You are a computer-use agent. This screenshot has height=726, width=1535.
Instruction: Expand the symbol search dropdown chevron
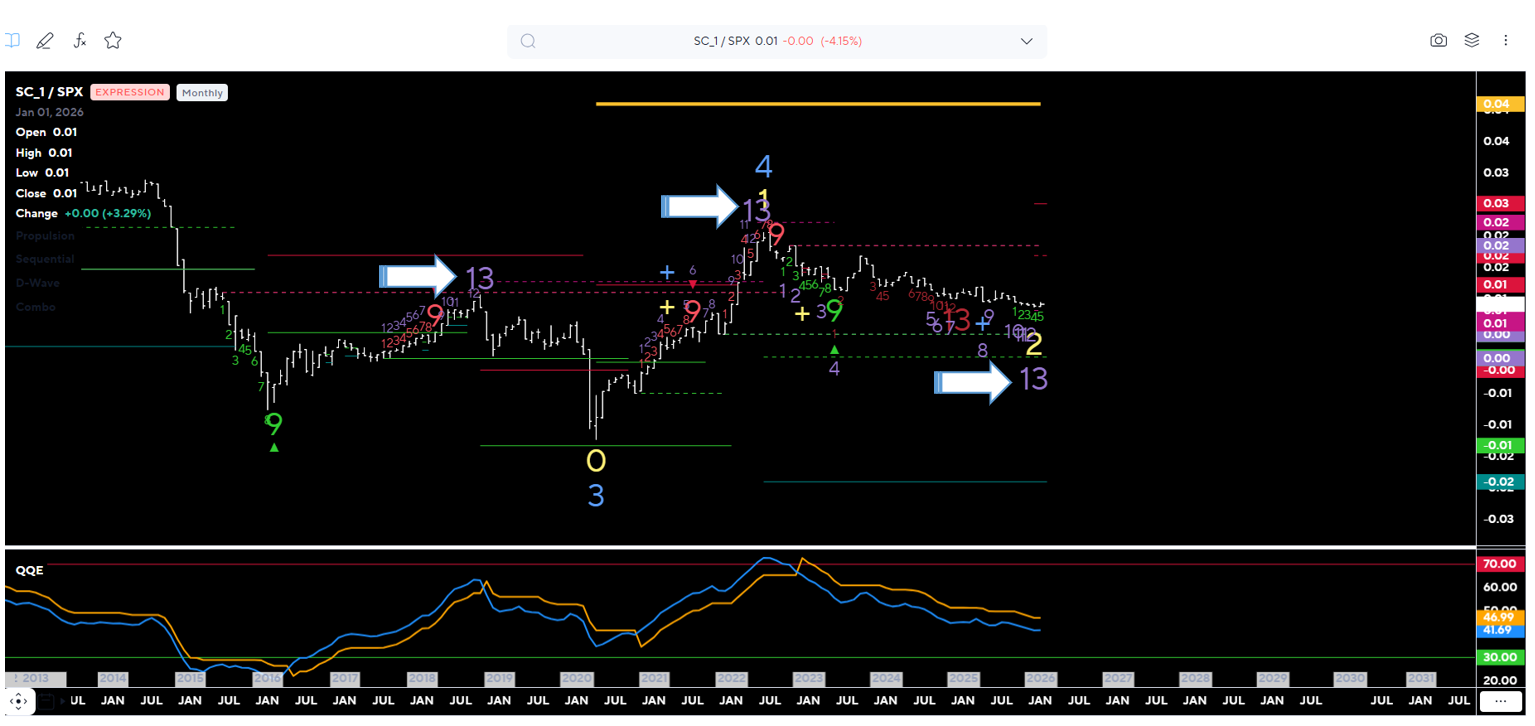pyautogui.click(x=1026, y=41)
